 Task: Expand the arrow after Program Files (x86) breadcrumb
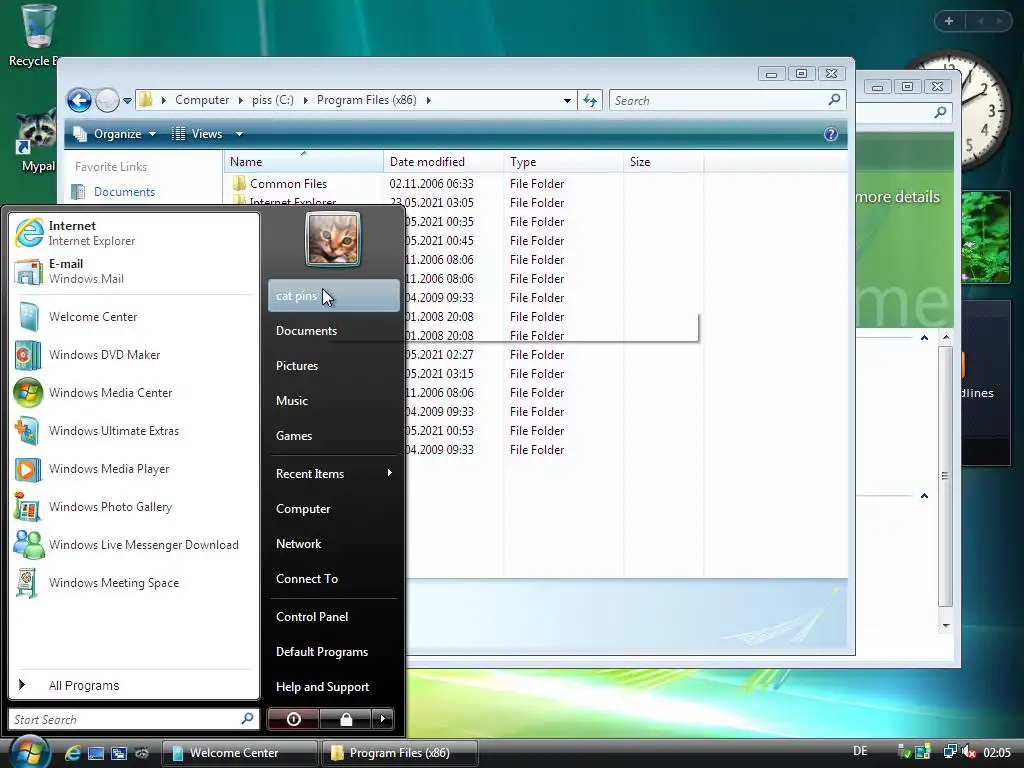[x=429, y=100]
